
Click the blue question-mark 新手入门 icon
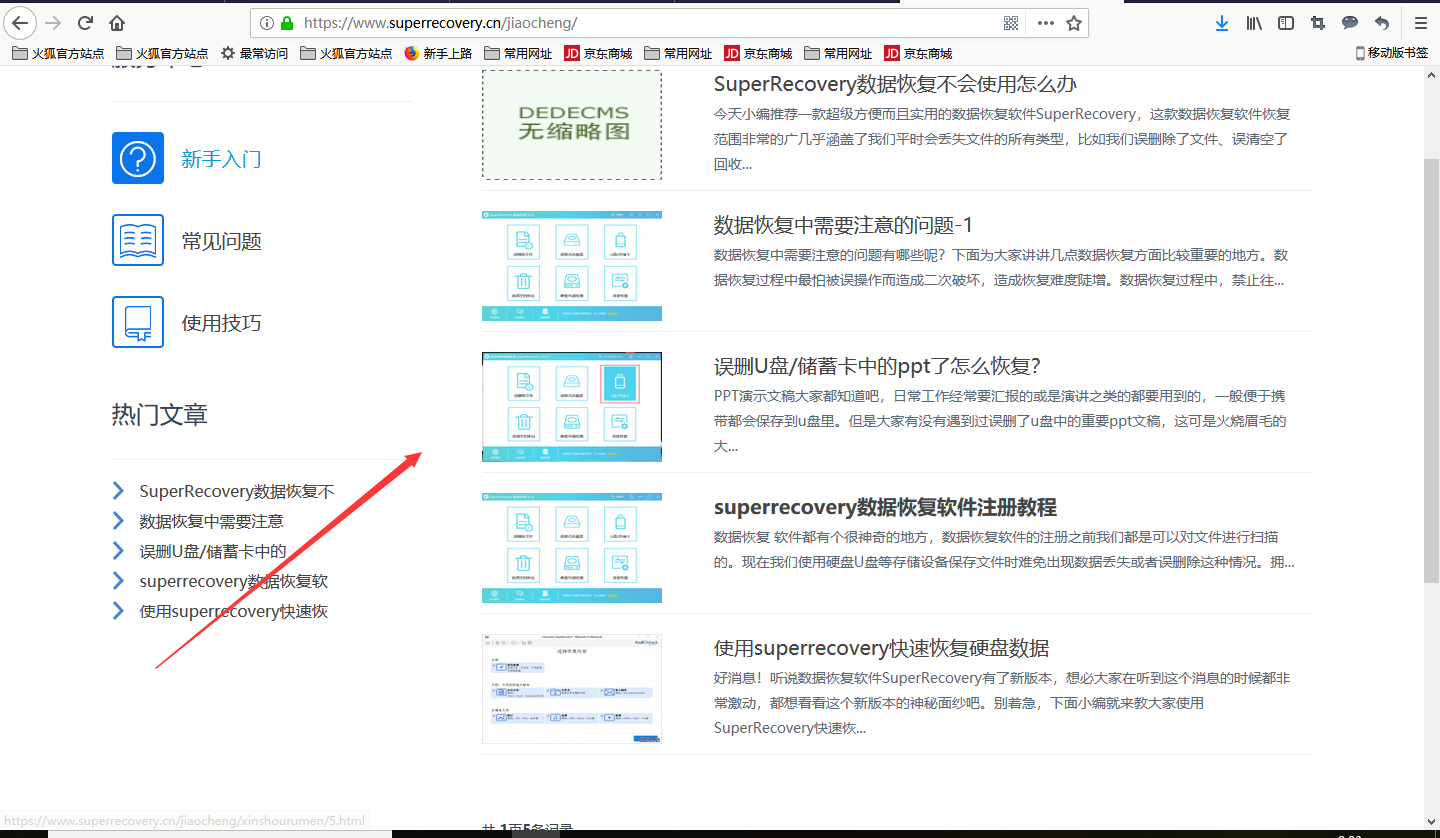[x=138, y=158]
